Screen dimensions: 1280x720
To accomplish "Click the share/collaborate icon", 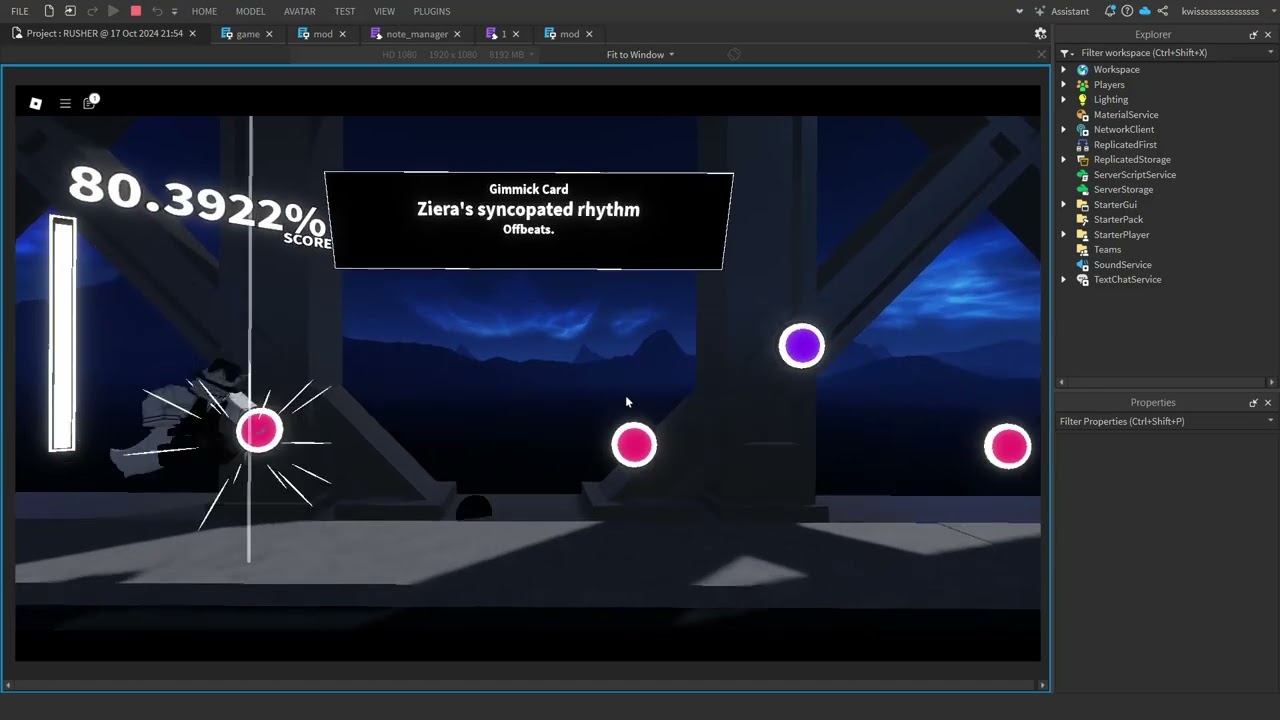I will pos(1162,11).
